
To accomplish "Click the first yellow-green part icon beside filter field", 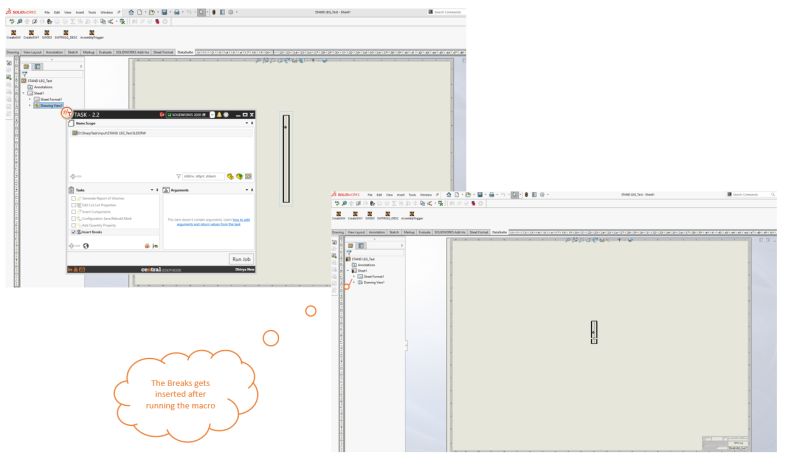I will [230, 177].
